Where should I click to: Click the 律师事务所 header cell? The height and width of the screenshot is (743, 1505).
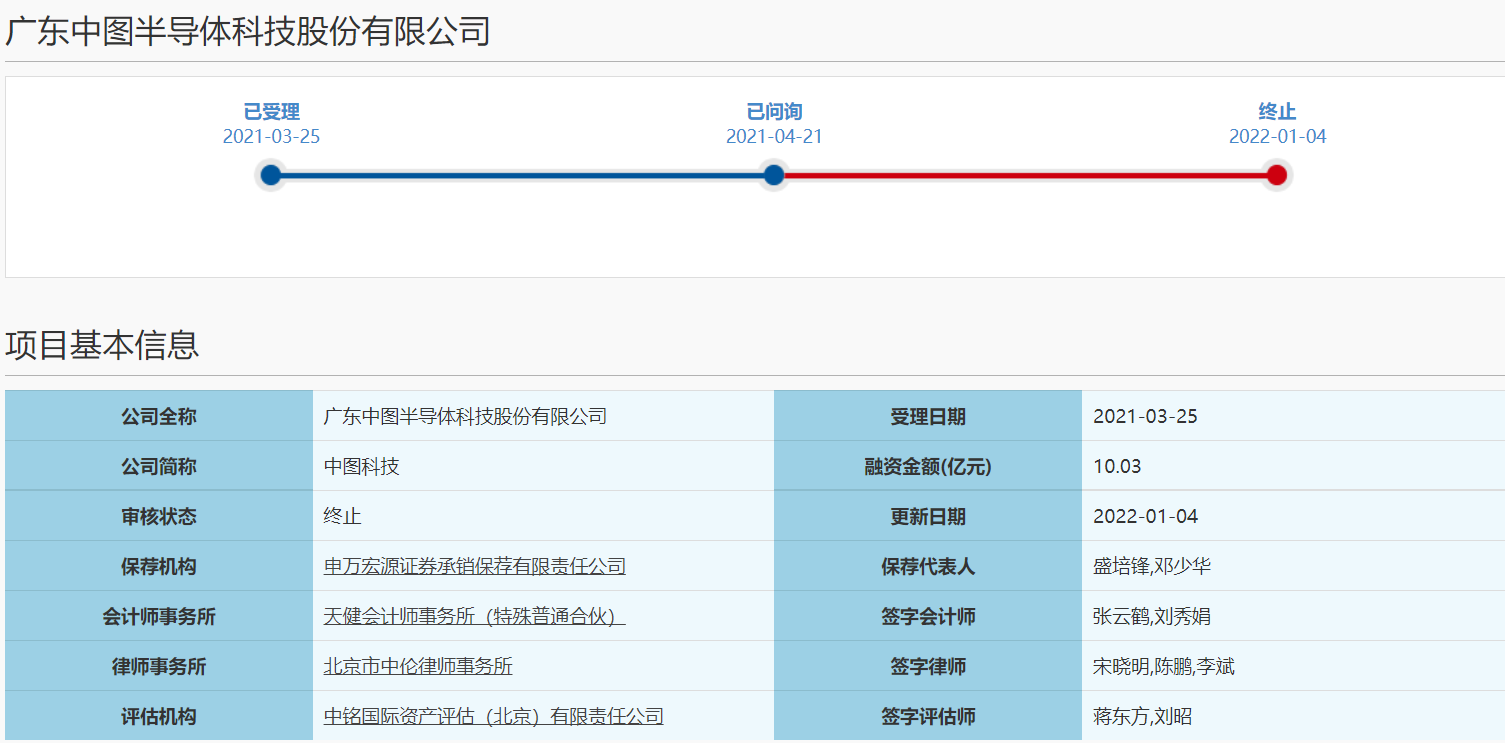(x=159, y=666)
